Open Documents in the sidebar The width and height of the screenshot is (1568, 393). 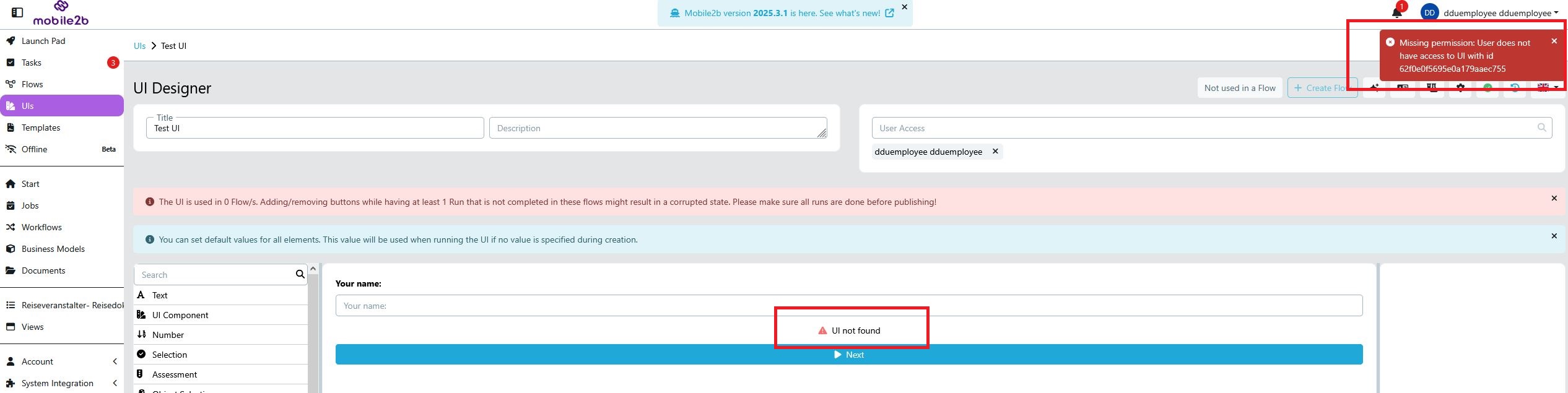[62, 270]
